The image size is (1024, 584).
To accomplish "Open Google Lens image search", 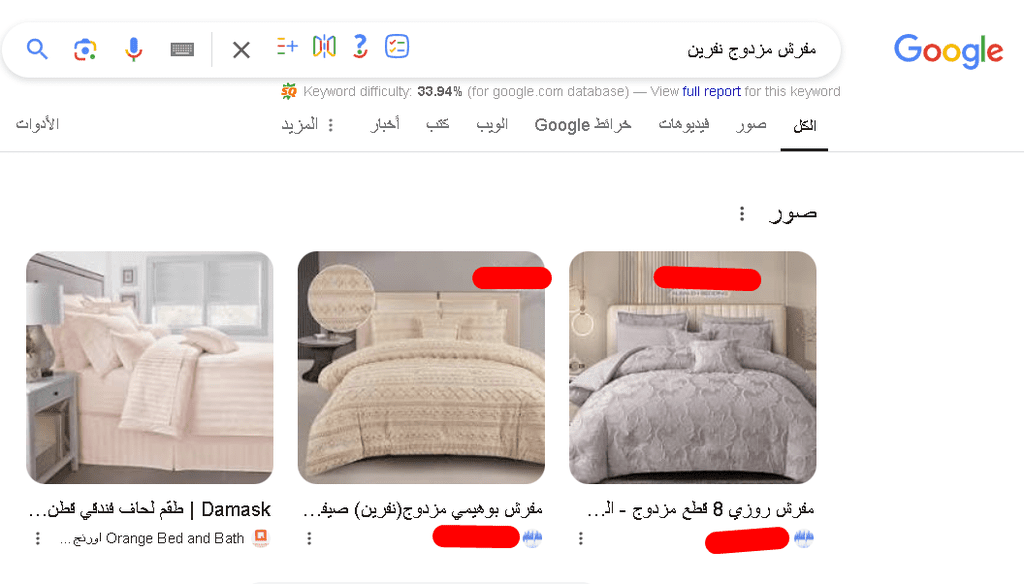I will (x=86, y=49).
